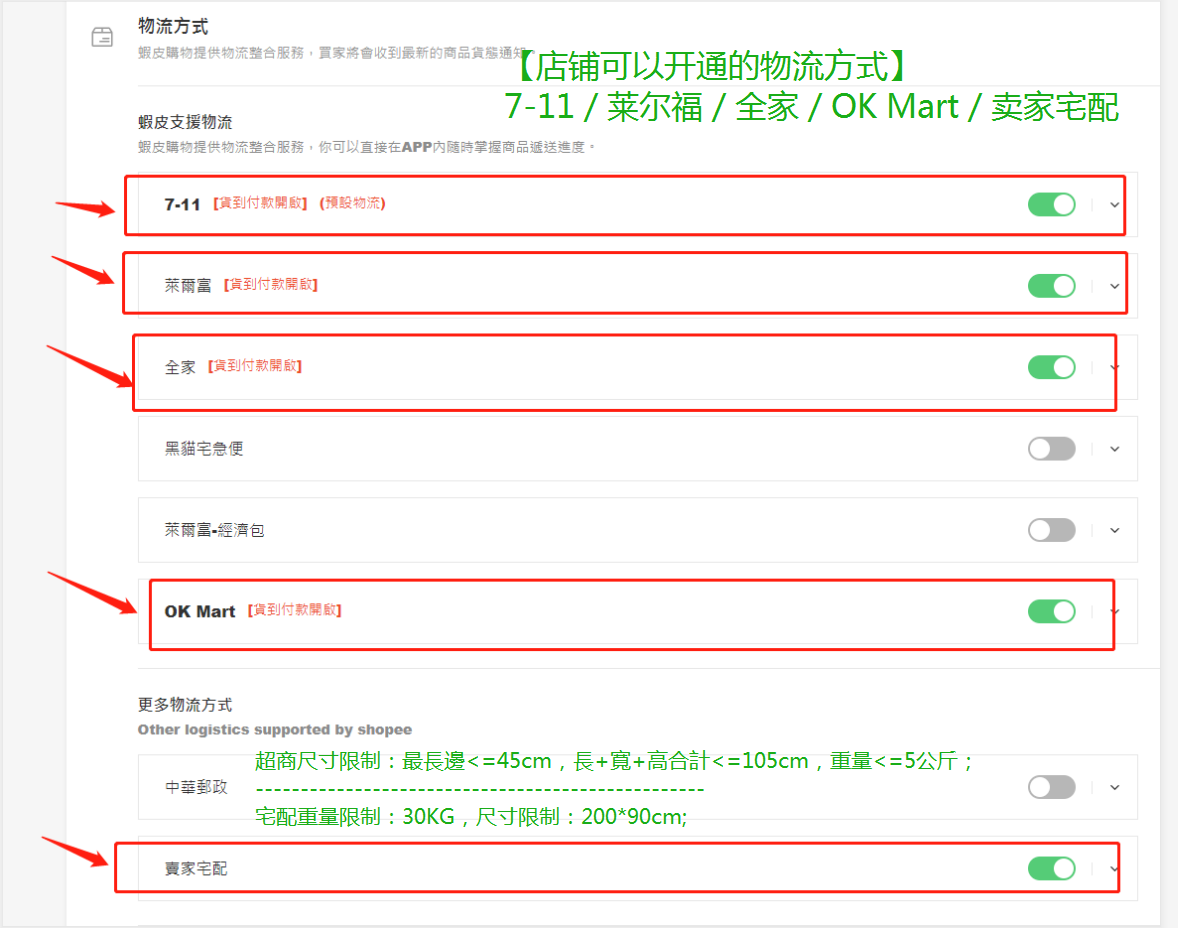Screen dimensions: 1178x928
Task: Click the 蝦皮支援物流 heading
Action: (185, 122)
